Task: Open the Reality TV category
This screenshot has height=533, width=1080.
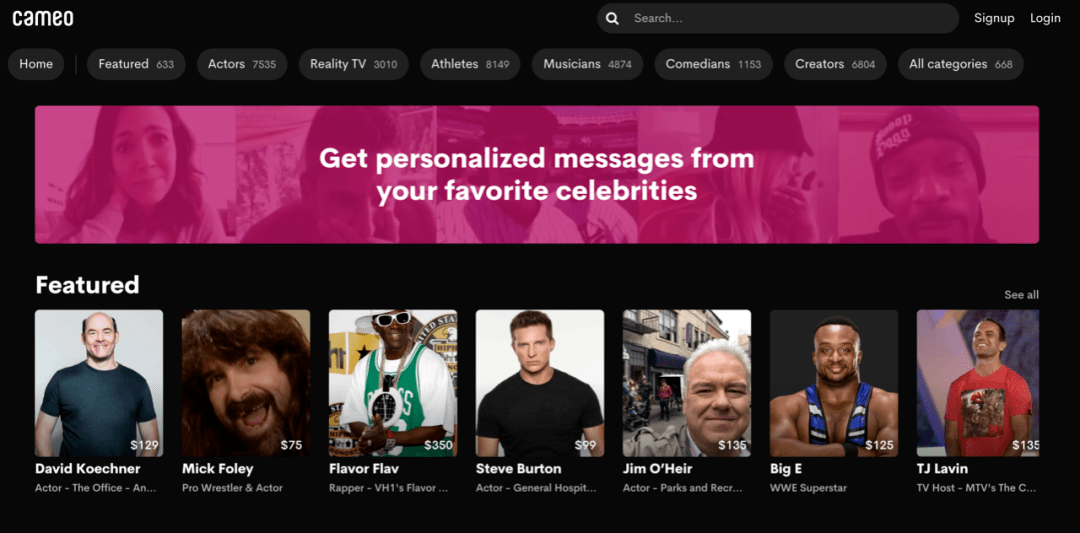Action: [x=353, y=64]
